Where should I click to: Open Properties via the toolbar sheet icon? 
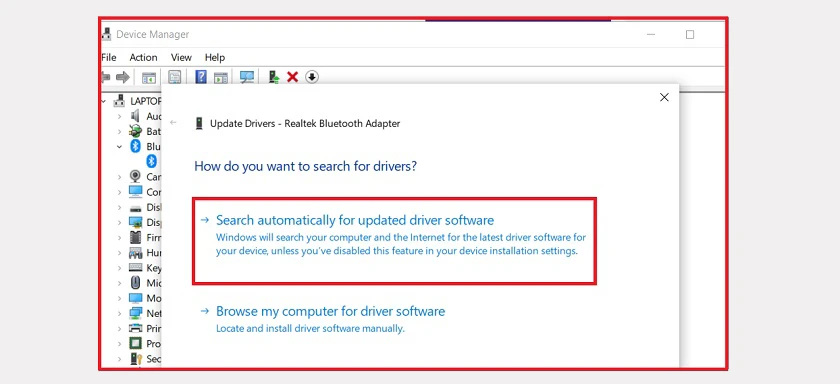174,77
